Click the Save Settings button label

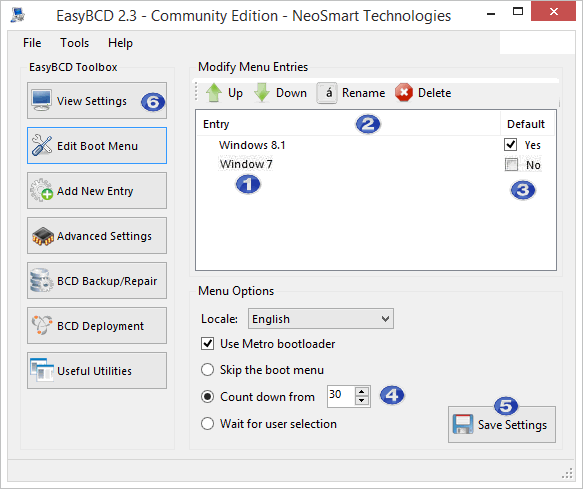tap(512, 425)
